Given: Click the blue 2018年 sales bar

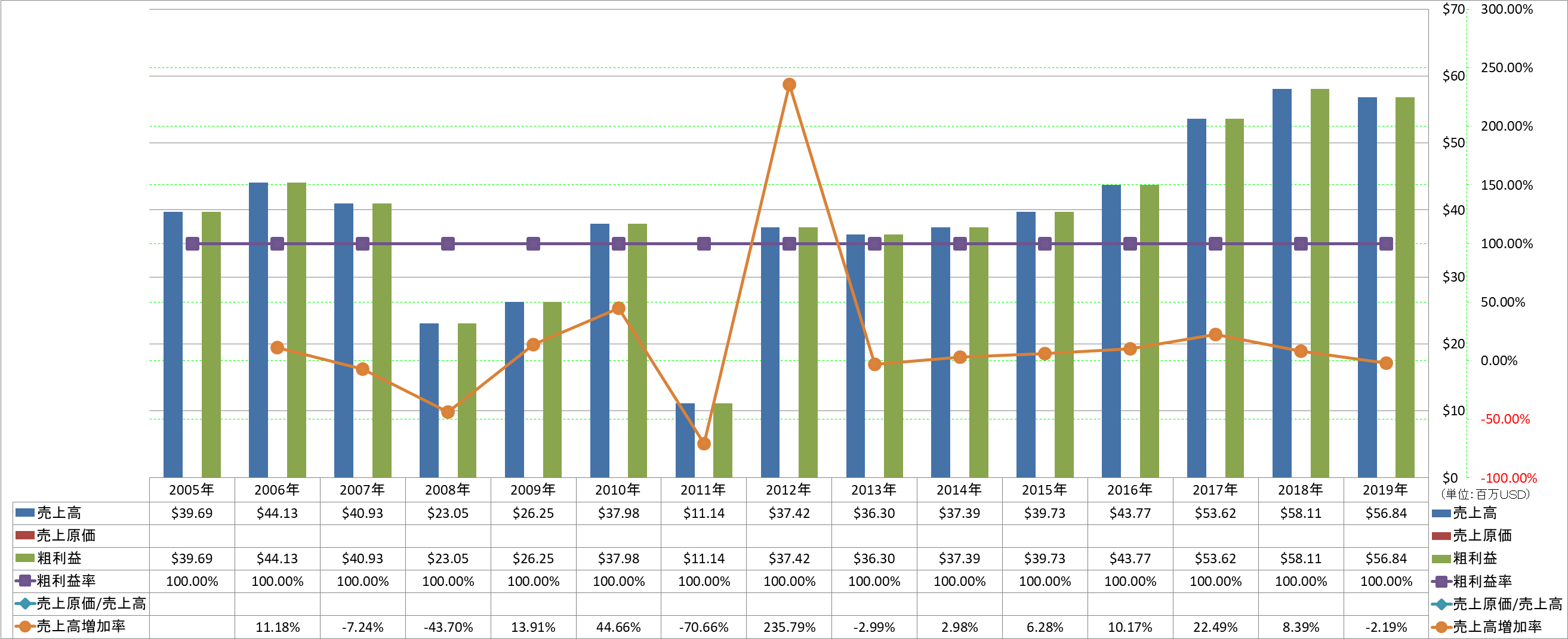Looking at the screenshot, I should point(1282,283).
